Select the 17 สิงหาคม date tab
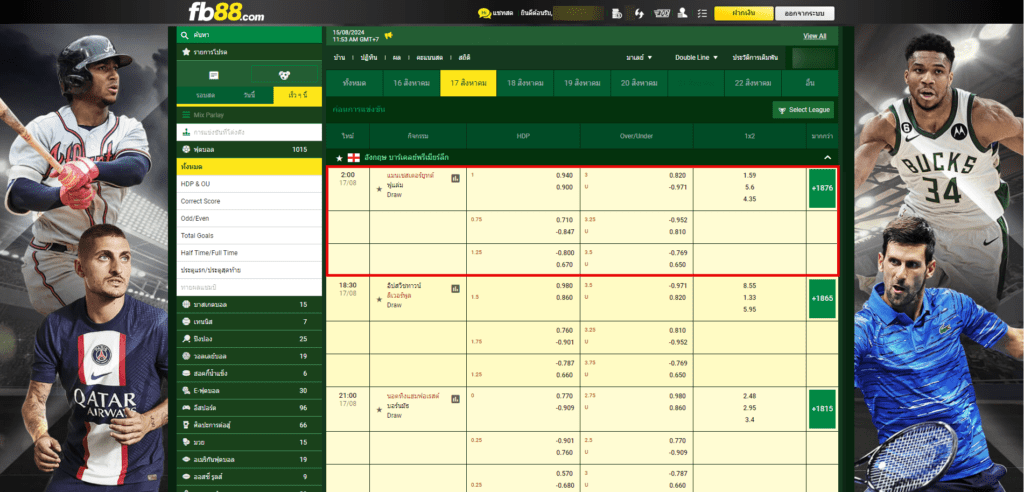The height and width of the screenshot is (492, 1024). click(x=468, y=83)
